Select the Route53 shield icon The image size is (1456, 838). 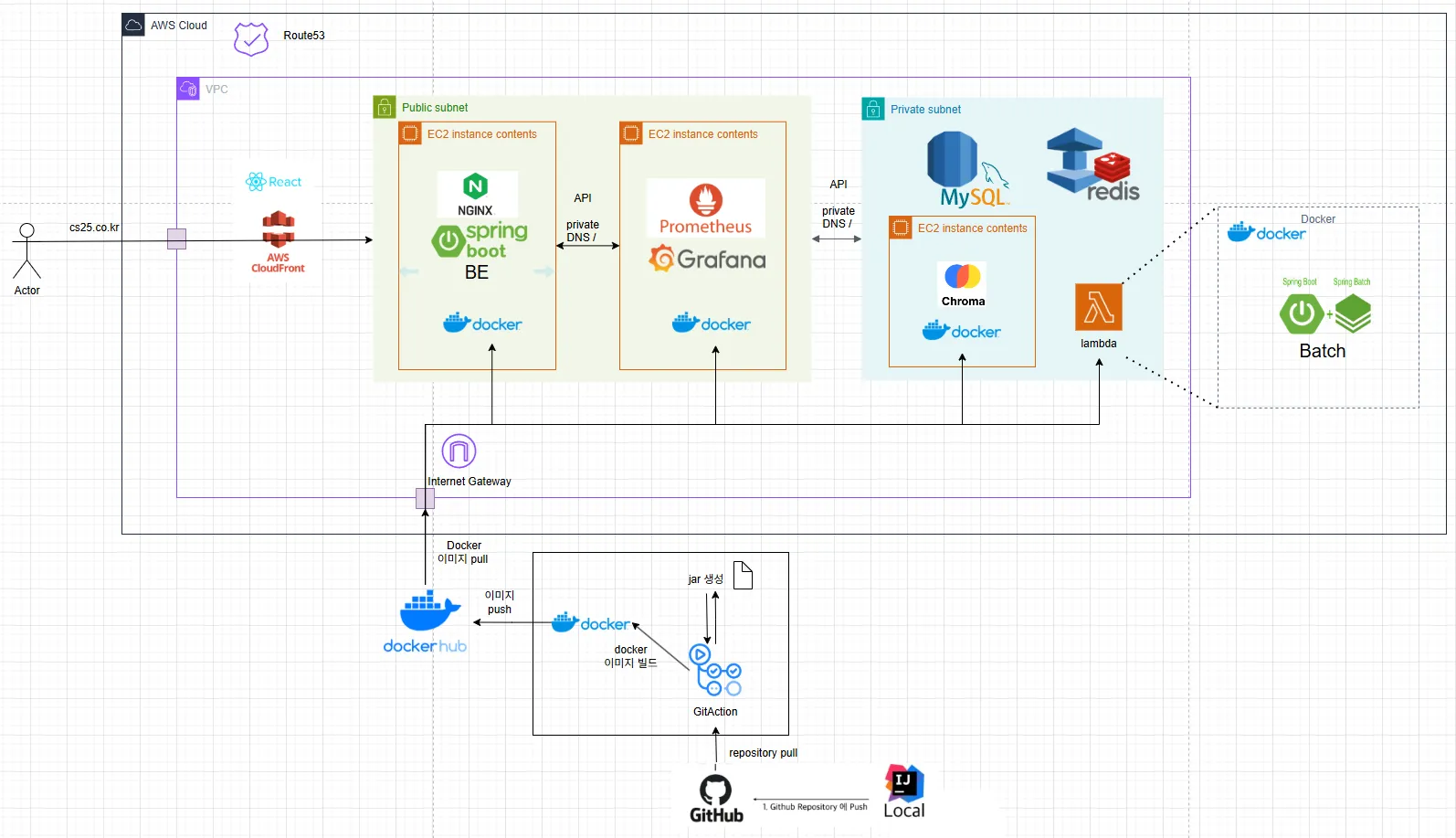[251, 39]
